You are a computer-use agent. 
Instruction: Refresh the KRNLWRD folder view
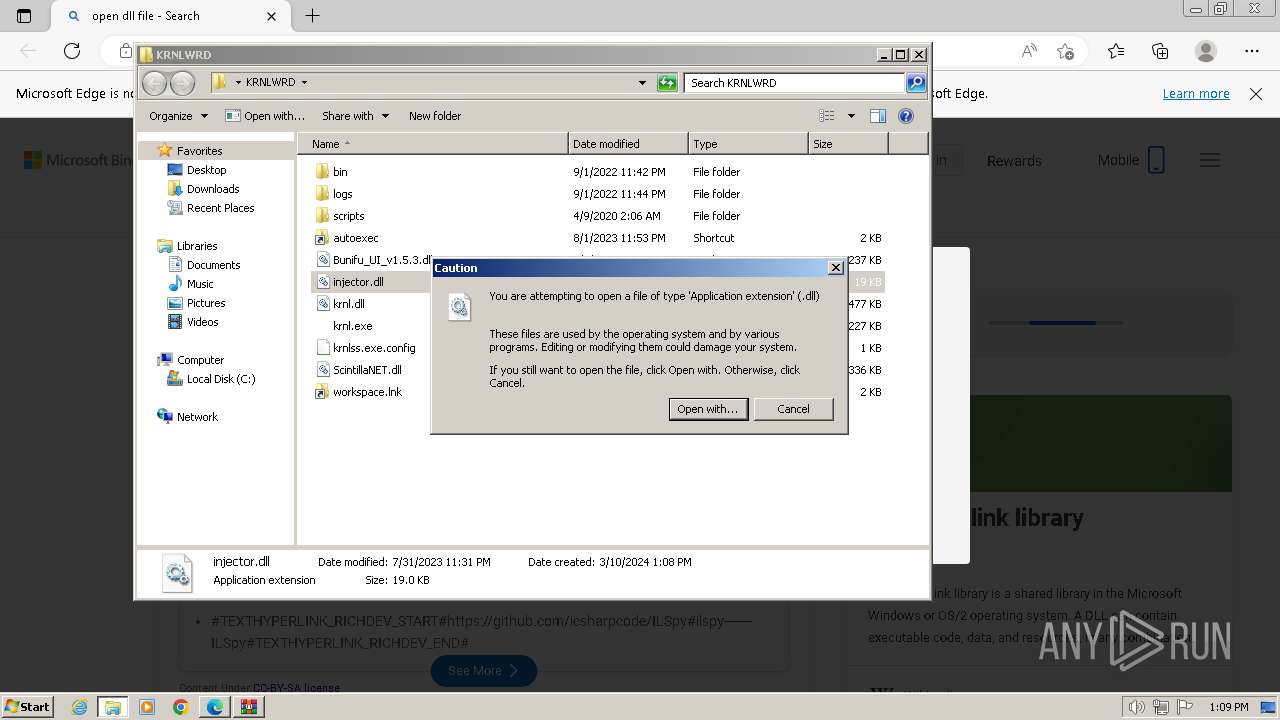point(667,83)
